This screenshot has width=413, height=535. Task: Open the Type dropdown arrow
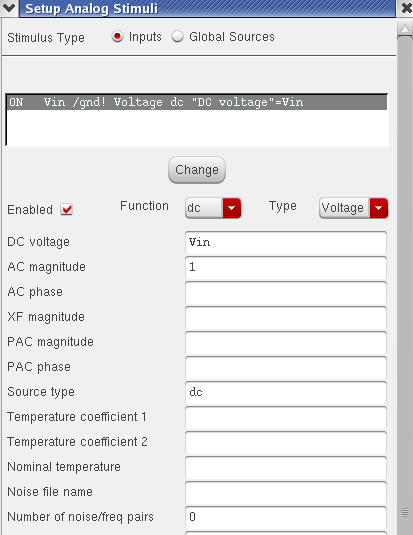(379, 208)
